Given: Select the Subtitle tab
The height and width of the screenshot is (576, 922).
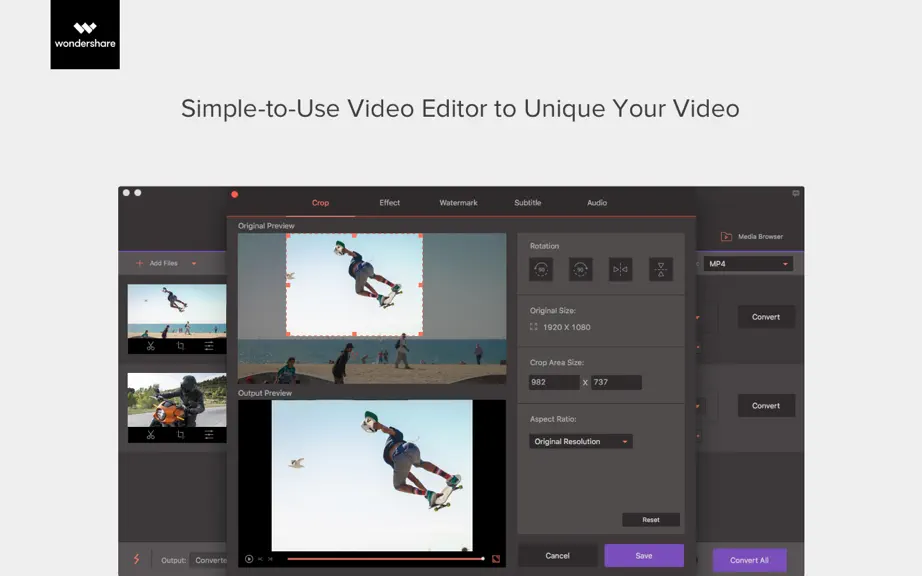Looking at the screenshot, I should tap(527, 203).
